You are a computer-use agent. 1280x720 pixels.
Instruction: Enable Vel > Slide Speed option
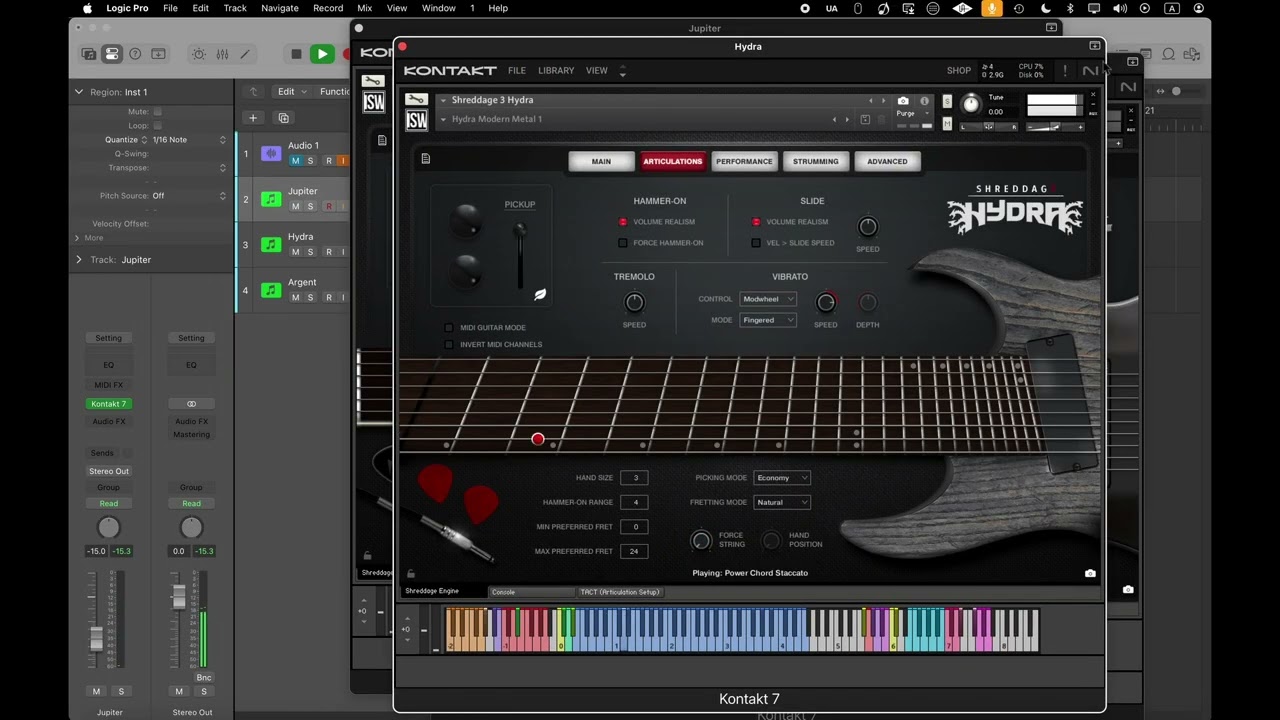coord(756,243)
